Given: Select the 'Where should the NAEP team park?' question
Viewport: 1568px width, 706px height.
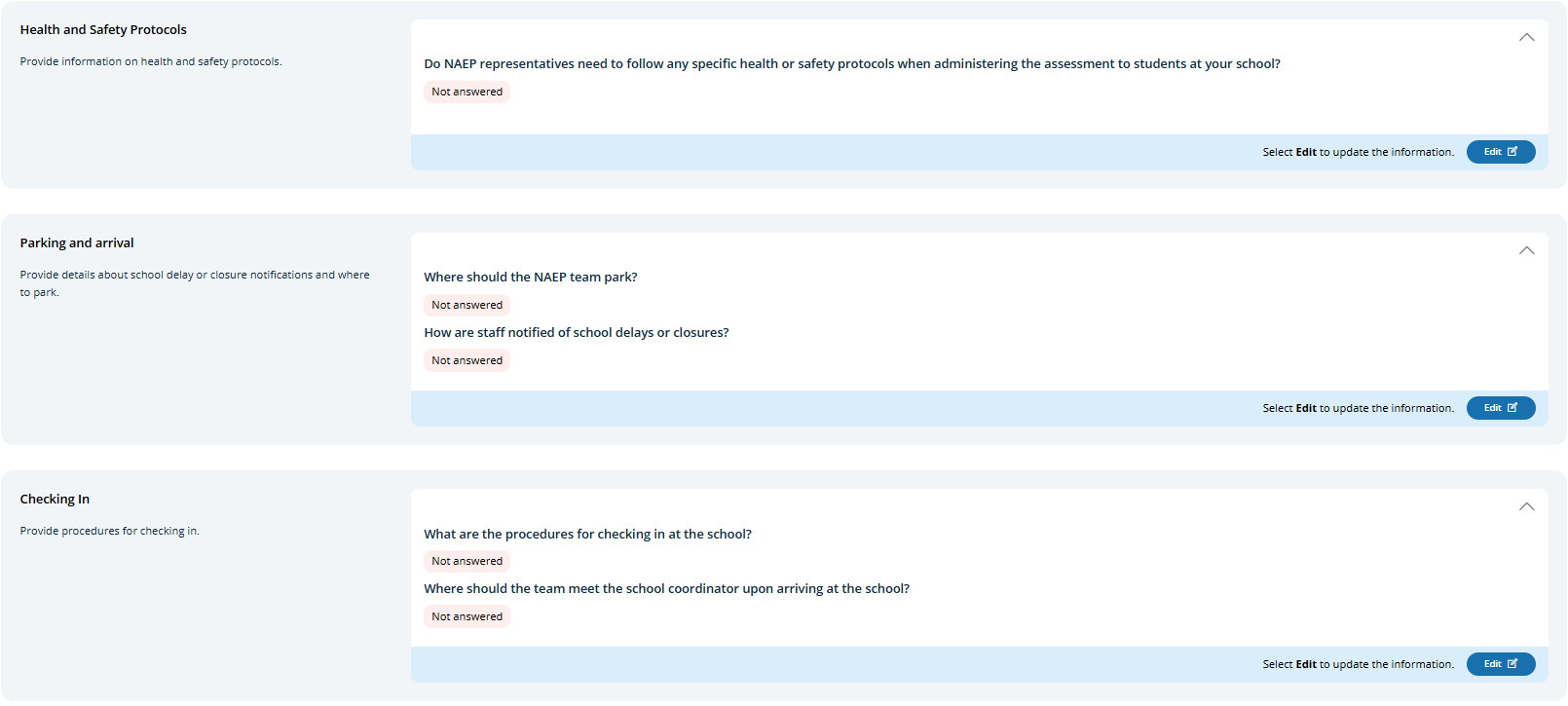Looking at the screenshot, I should 531,278.
